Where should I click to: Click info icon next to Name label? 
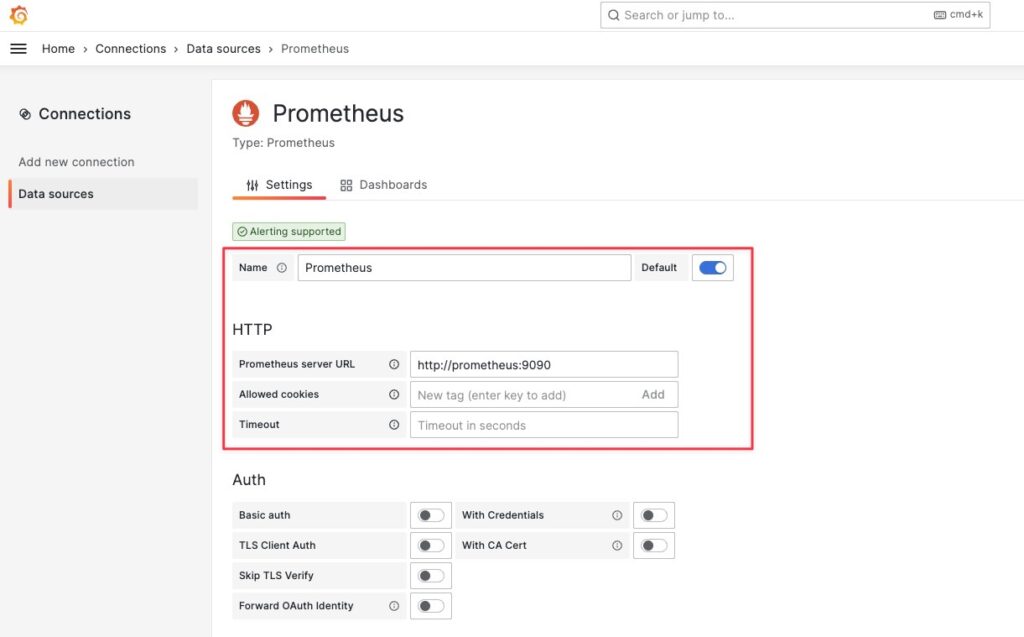pyautogui.click(x=281, y=268)
